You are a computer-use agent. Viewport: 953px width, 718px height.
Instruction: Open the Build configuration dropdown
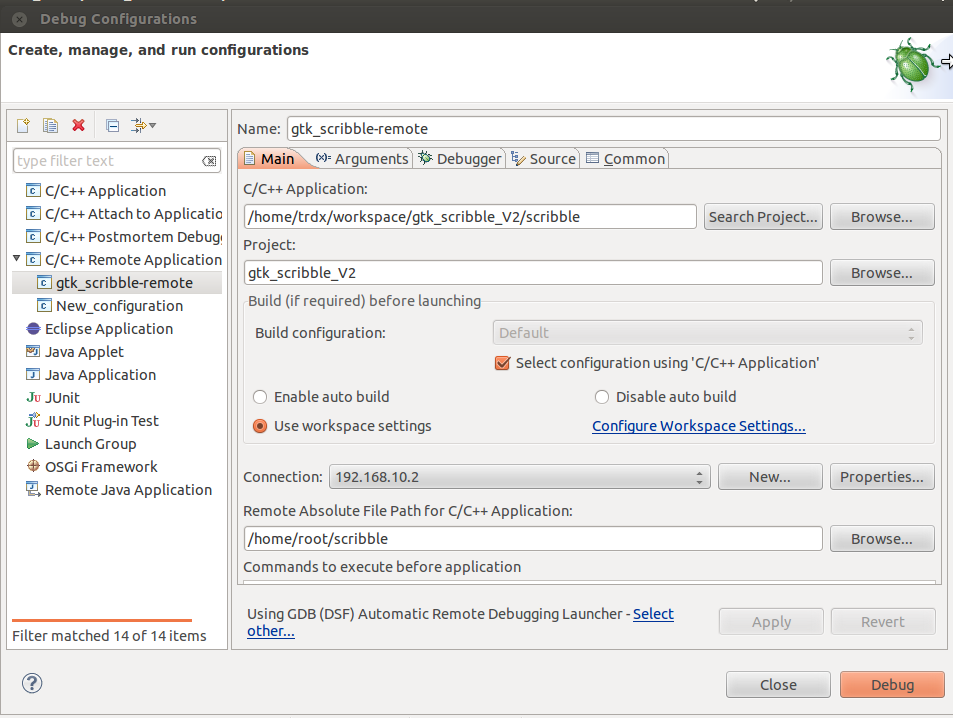(x=707, y=333)
